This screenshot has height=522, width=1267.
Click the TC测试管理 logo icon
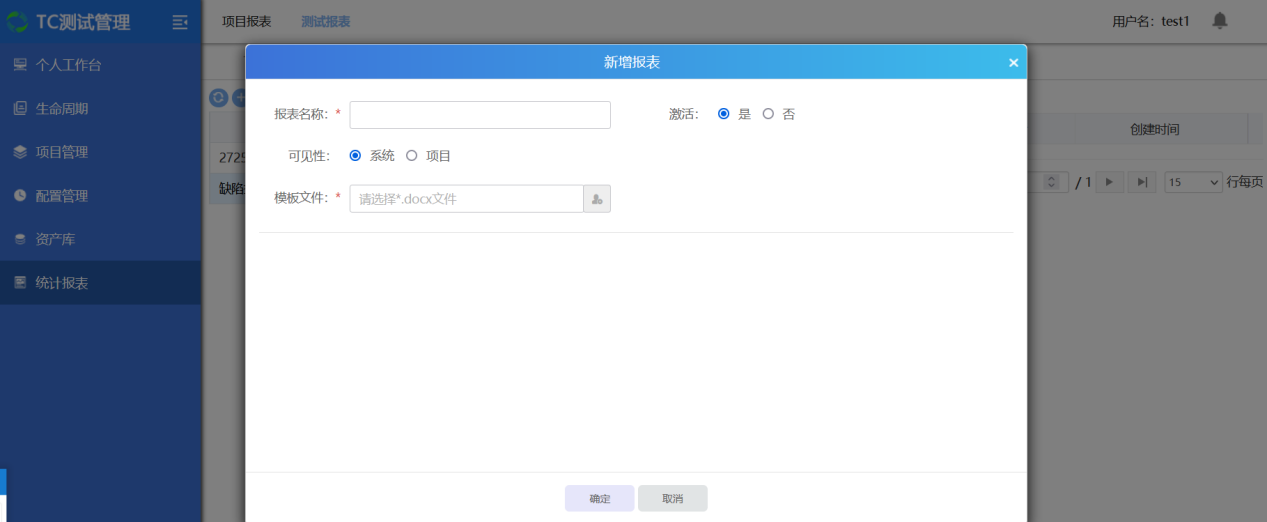pos(18,22)
